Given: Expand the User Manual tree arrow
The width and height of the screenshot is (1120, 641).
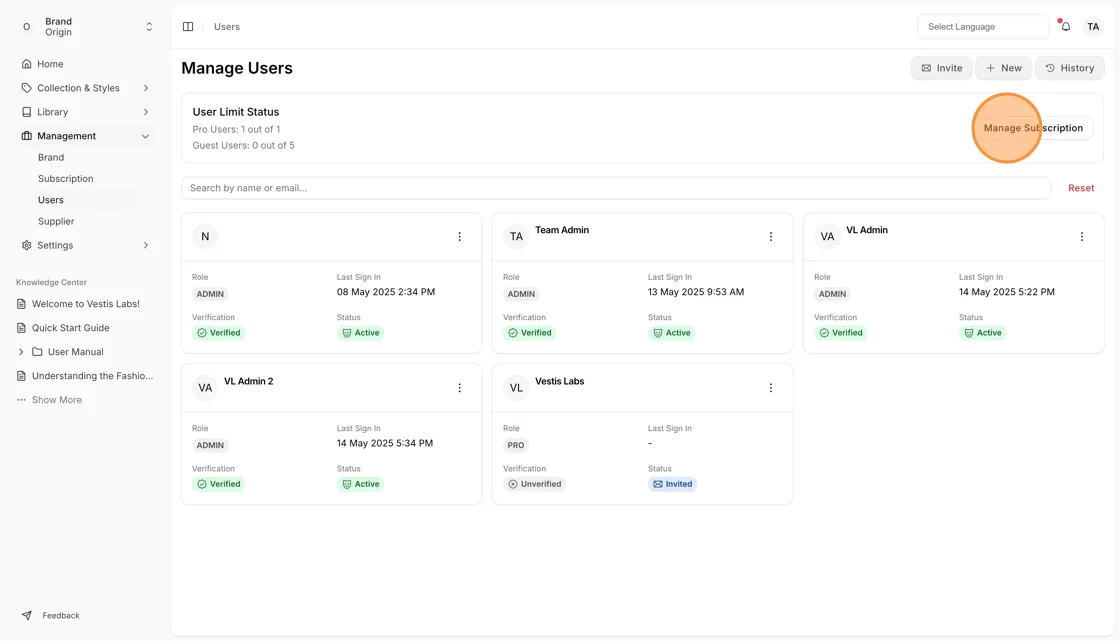Looking at the screenshot, I should click(x=21, y=352).
